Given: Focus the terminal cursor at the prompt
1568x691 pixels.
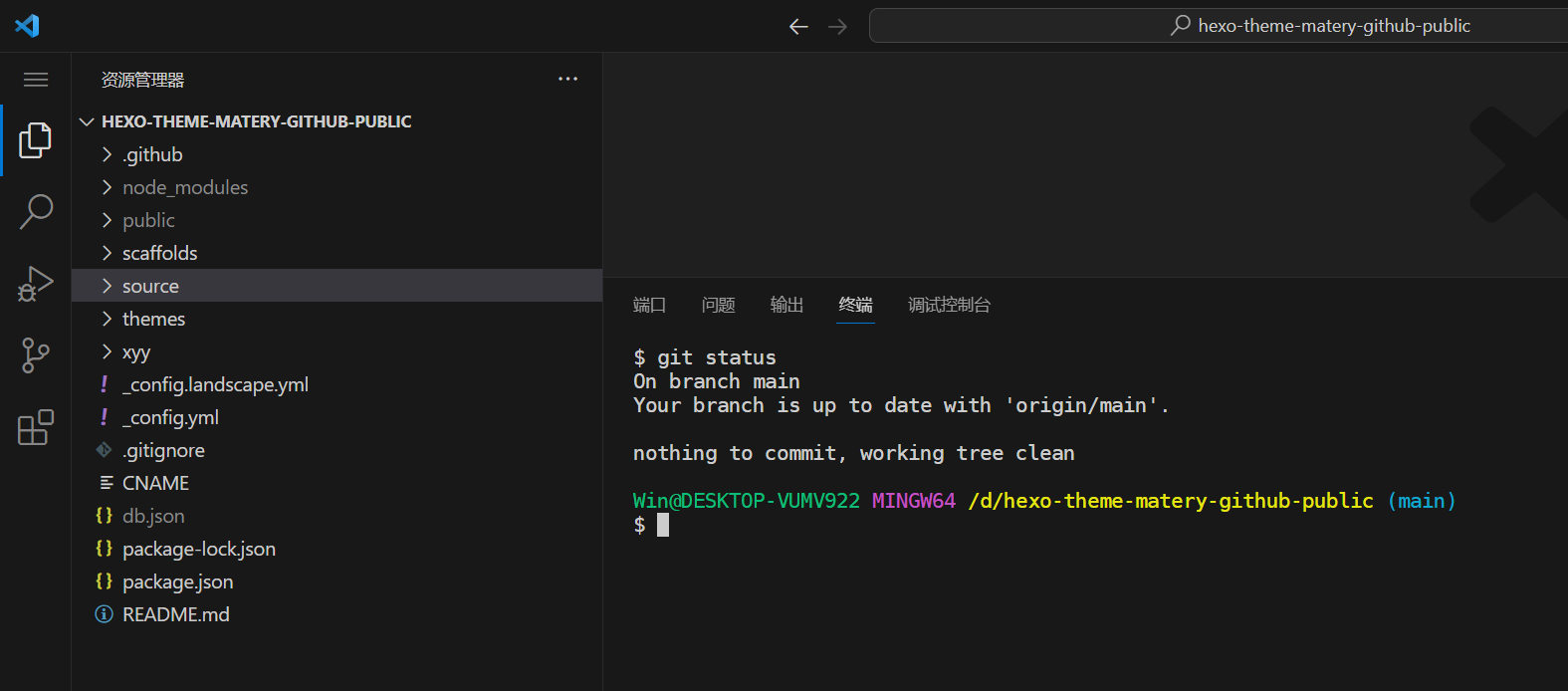Looking at the screenshot, I should pos(663,525).
